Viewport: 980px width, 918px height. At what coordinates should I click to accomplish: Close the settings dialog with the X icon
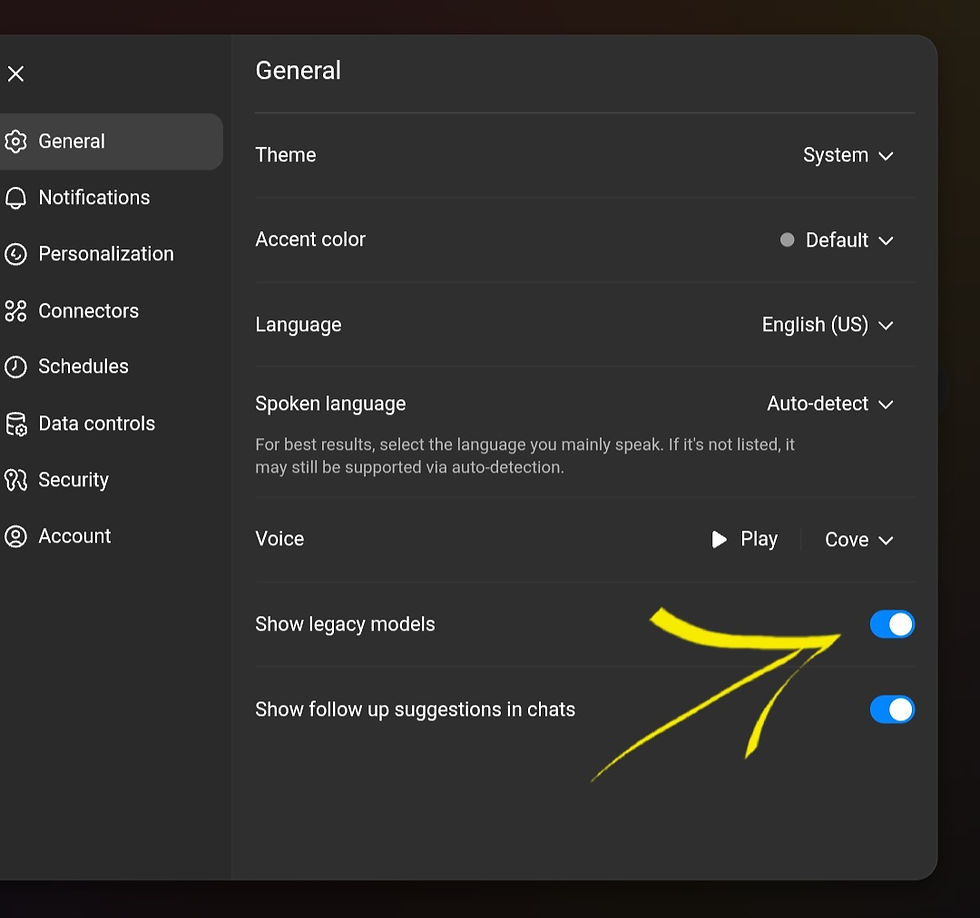pos(16,74)
